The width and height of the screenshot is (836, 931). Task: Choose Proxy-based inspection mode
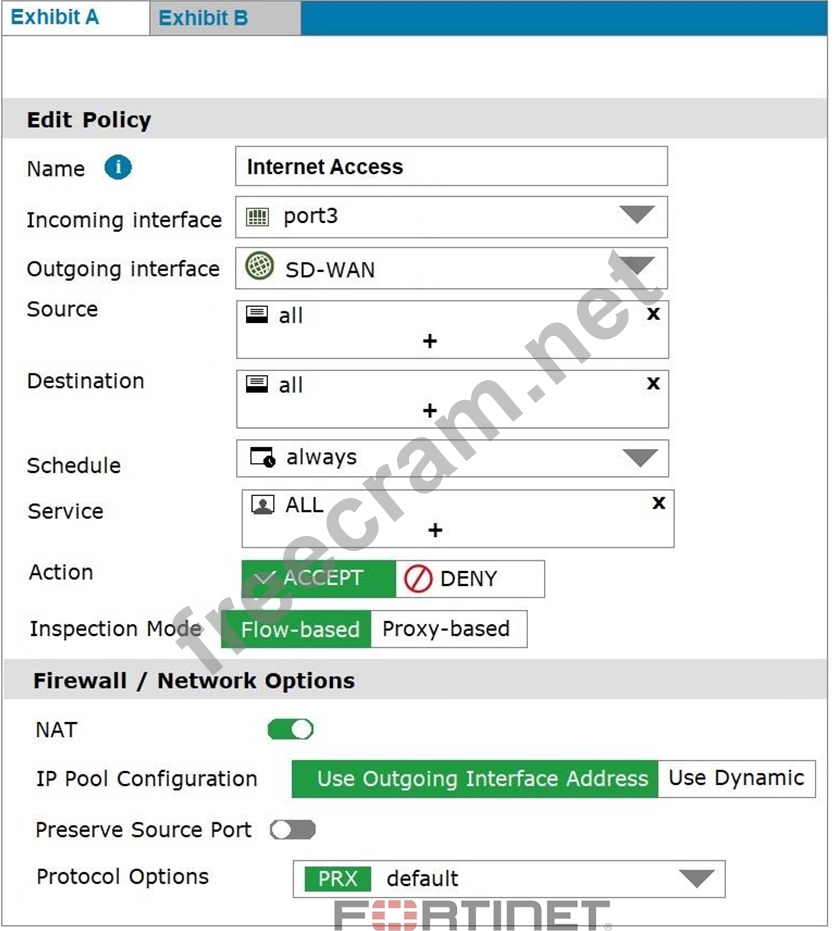[449, 629]
